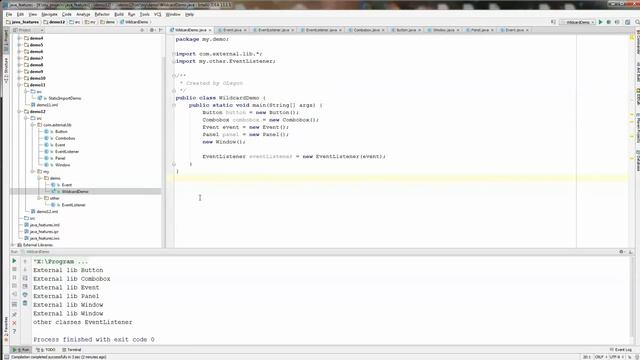Hide the Run tool window

click(x=630, y=252)
